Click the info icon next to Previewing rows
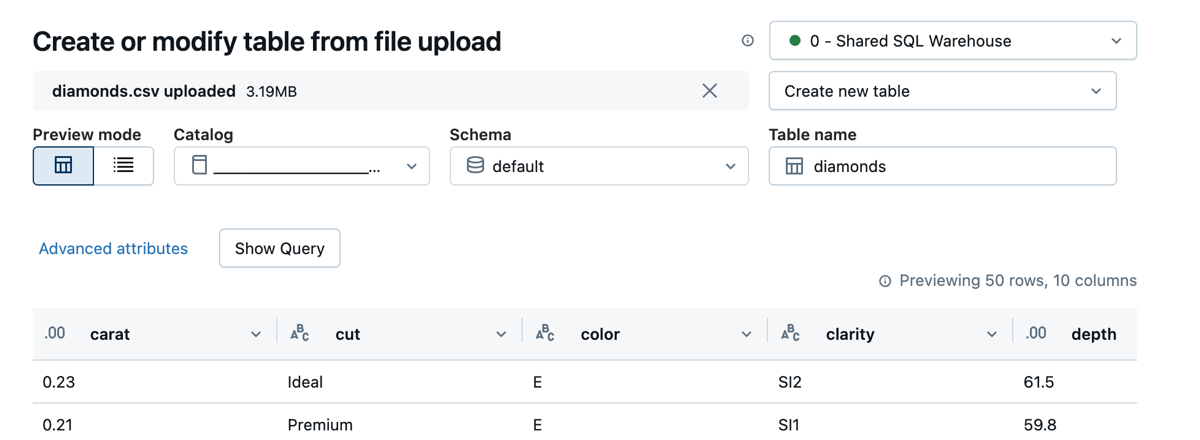Image resolution: width=1200 pixels, height=440 pixels. coord(885,281)
